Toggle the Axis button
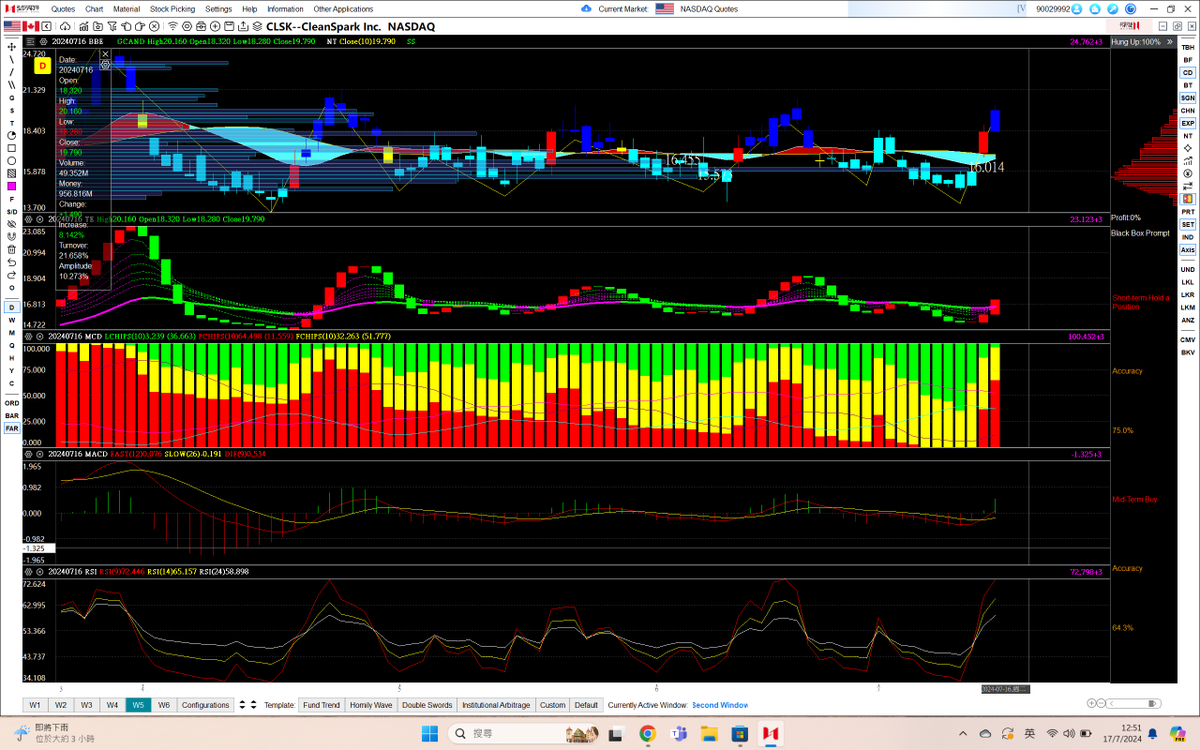1200x750 pixels. click(x=1187, y=250)
